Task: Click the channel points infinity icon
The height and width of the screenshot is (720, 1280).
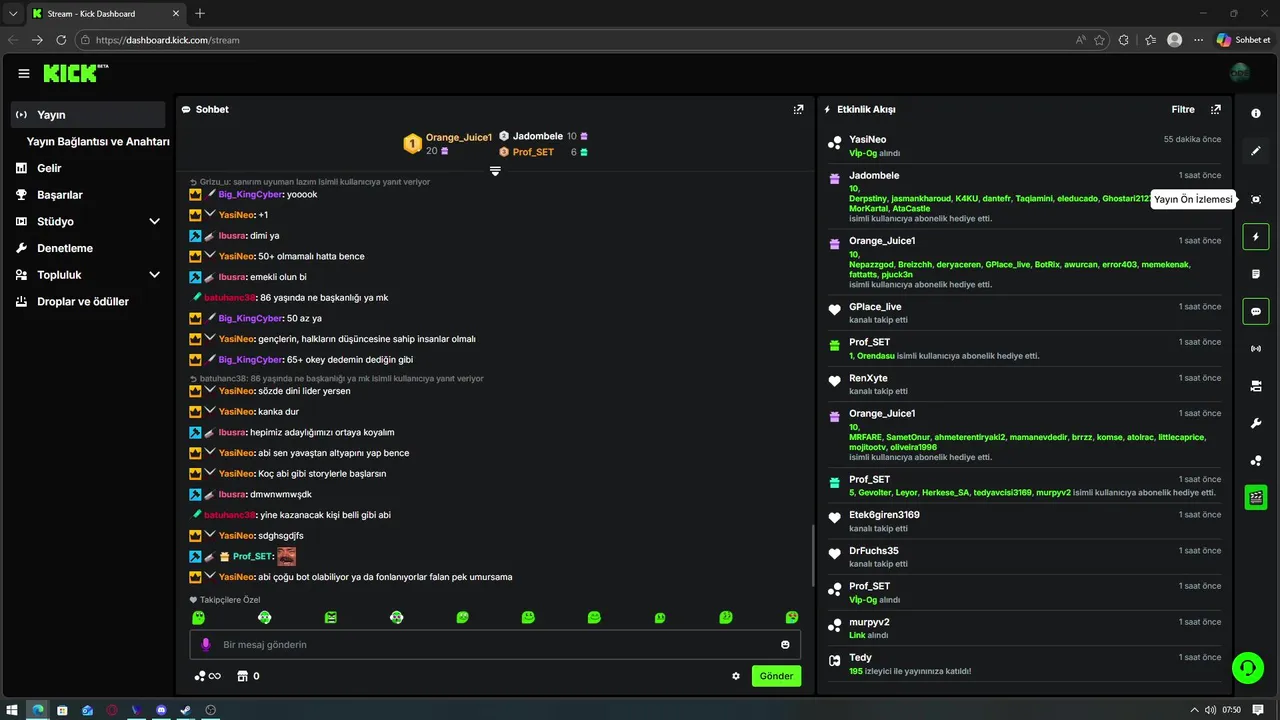Action: coord(207,676)
